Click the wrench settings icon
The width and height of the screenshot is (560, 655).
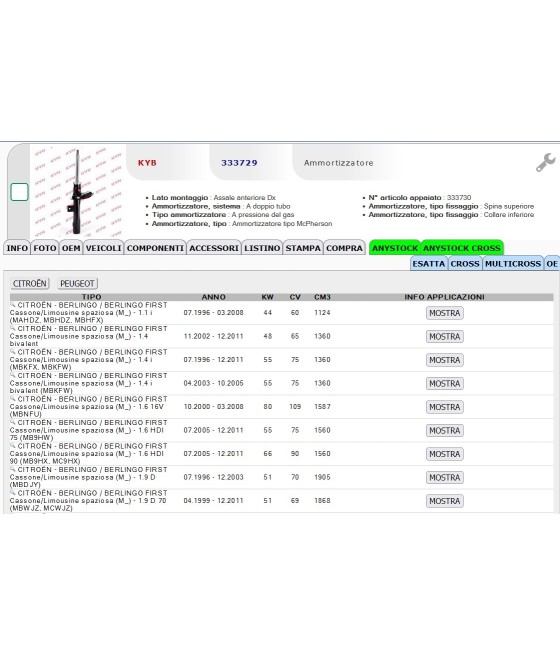pyautogui.click(x=545, y=162)
